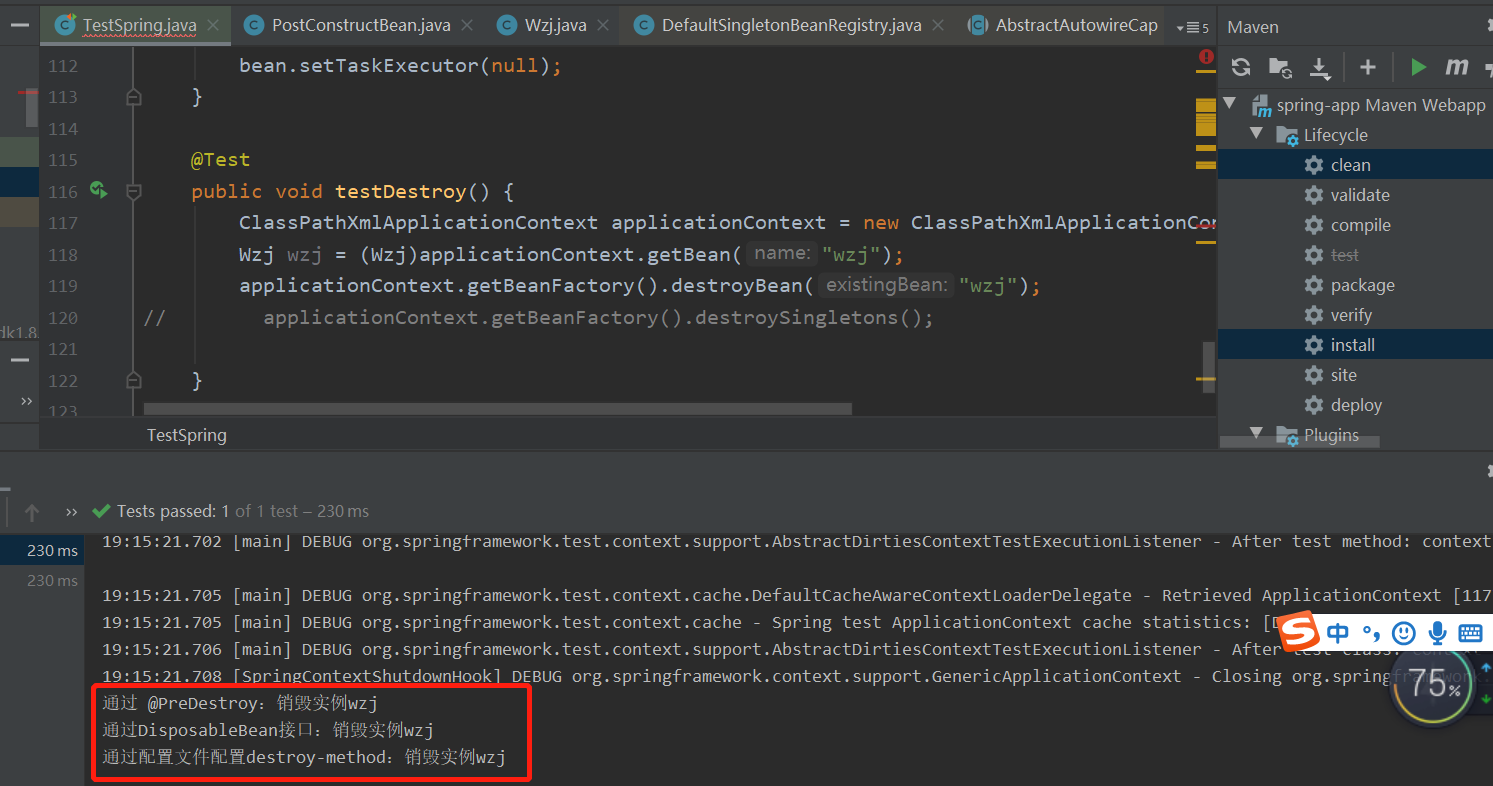Expand more test toolbar actions chevron
Screen dimensions: 1493x786
(71, 512)
